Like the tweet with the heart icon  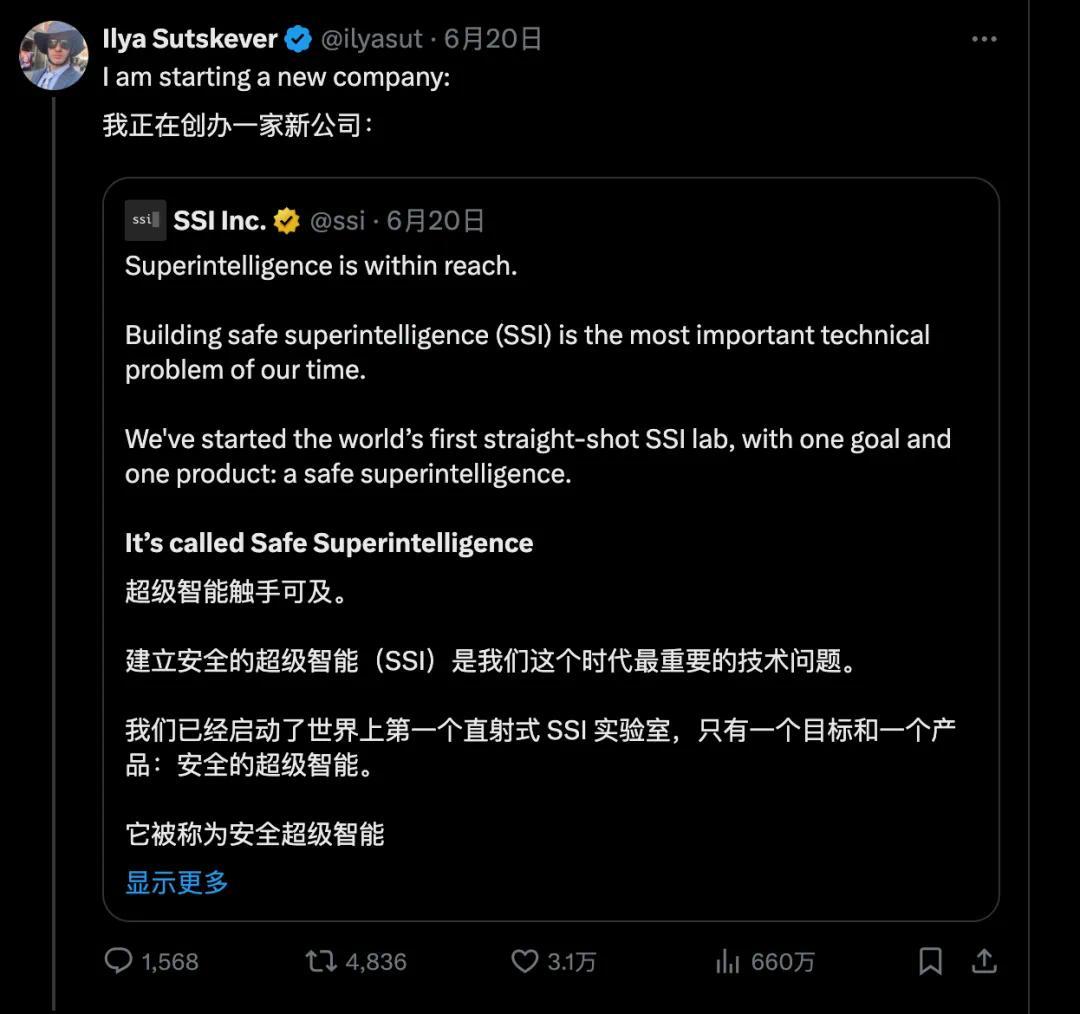(524, 961)
